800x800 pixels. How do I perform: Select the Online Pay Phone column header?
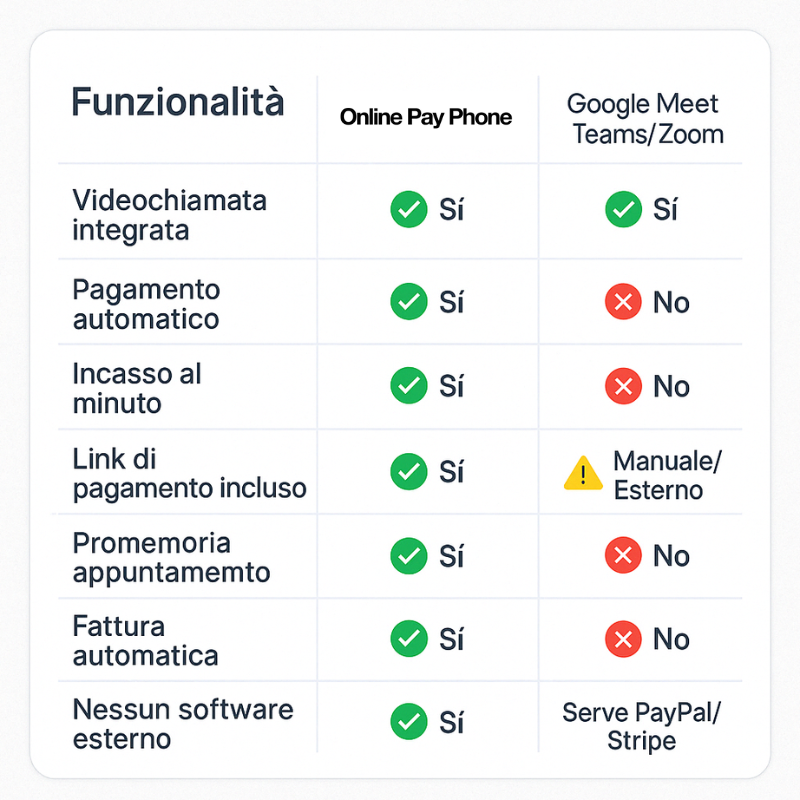click(x=426, y=117)
